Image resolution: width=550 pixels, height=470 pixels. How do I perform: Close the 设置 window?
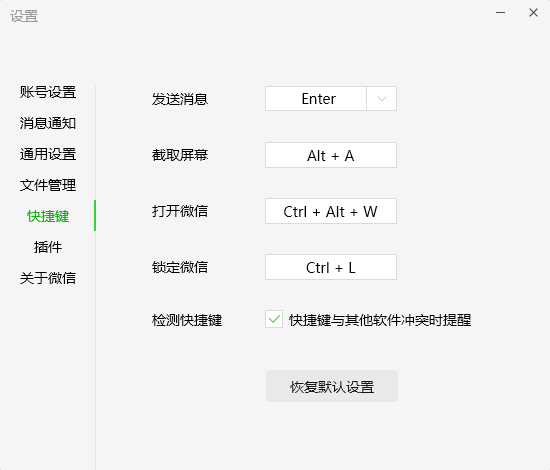(534, 13)
